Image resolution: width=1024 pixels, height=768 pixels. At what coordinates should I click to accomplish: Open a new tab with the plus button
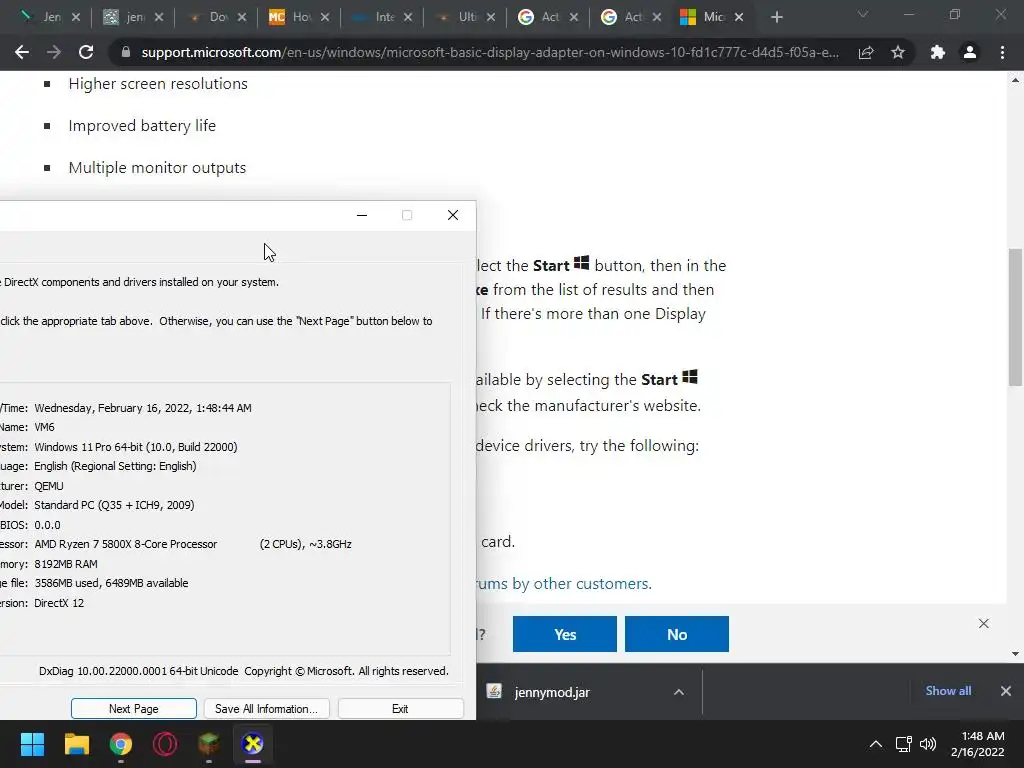776,17
